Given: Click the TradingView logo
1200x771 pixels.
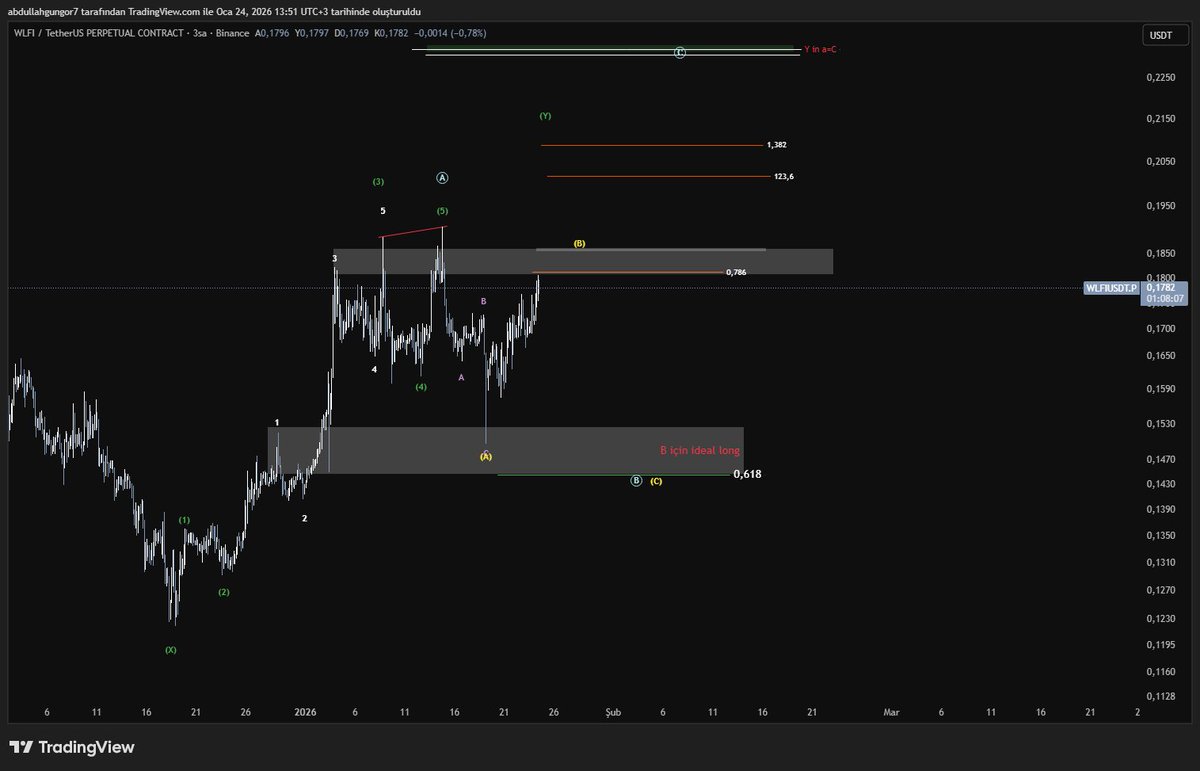Looking at the screenshot, I should [x=71, y=747].
